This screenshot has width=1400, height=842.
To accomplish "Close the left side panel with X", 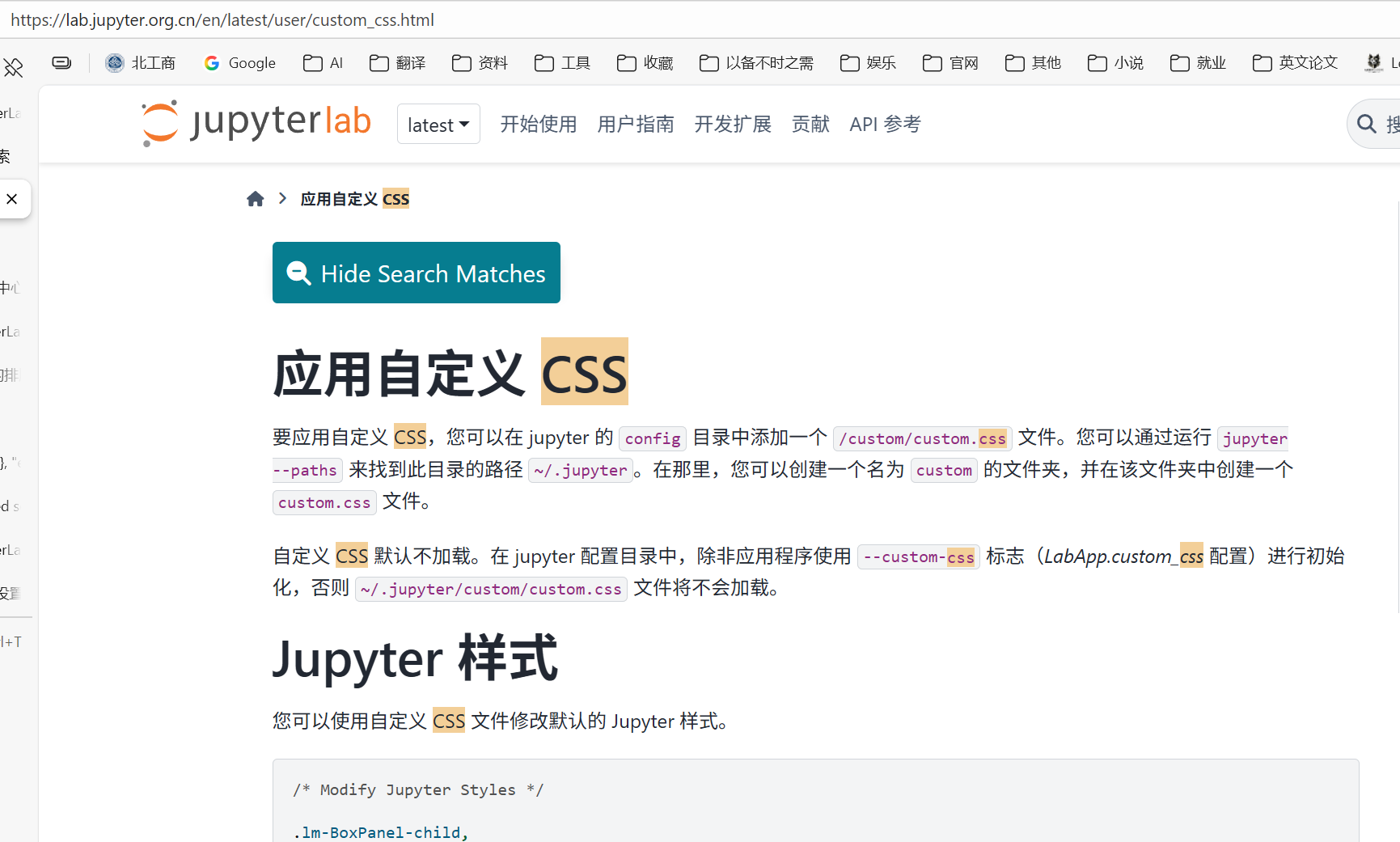I will pos(12,199).
